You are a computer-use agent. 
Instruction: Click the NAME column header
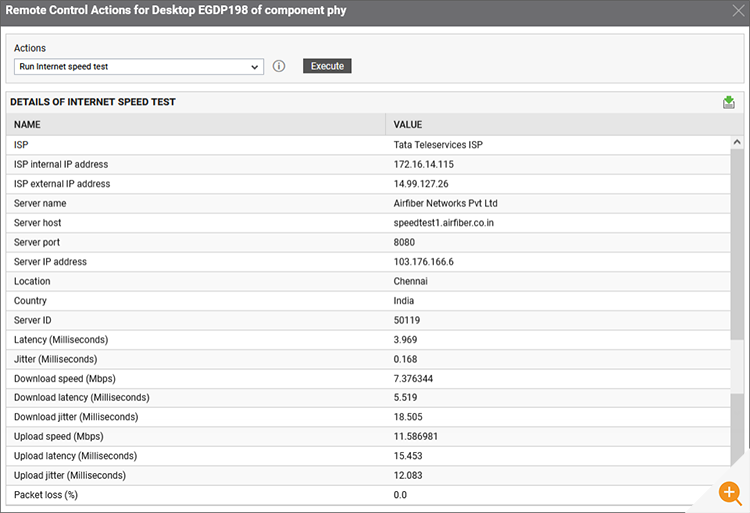[x=196, y=124]
